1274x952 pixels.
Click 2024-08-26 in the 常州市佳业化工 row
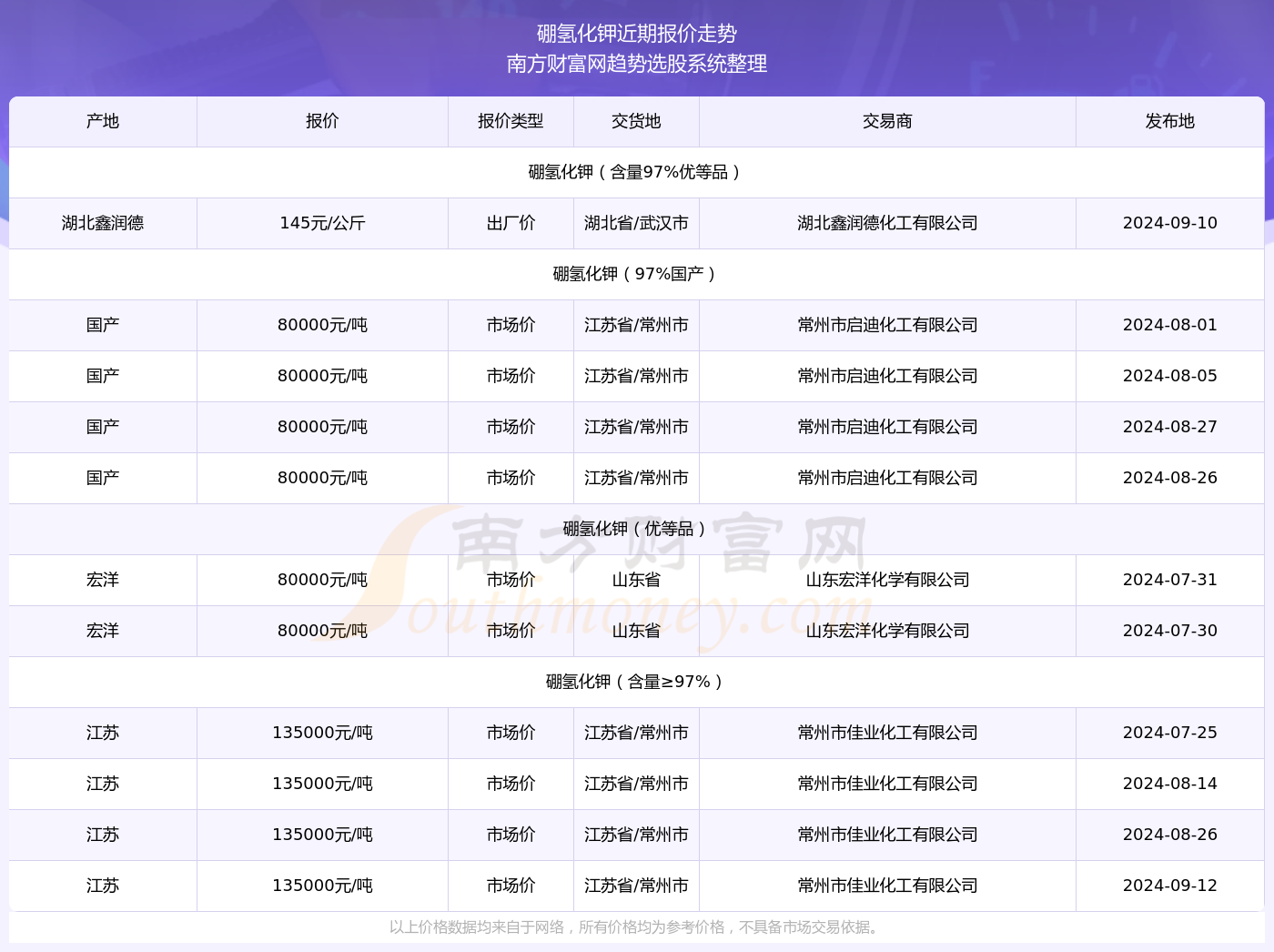coord(1170,835)
